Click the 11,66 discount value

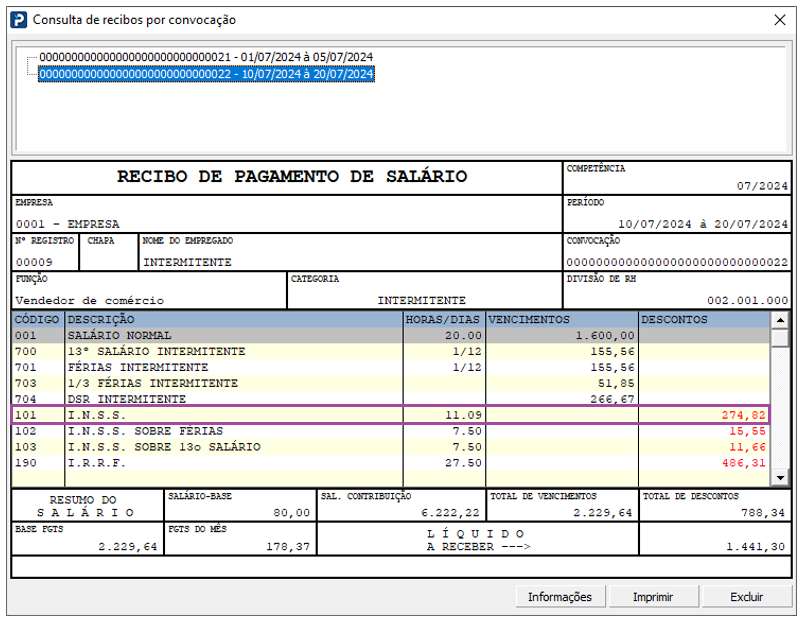click(748, 447)
